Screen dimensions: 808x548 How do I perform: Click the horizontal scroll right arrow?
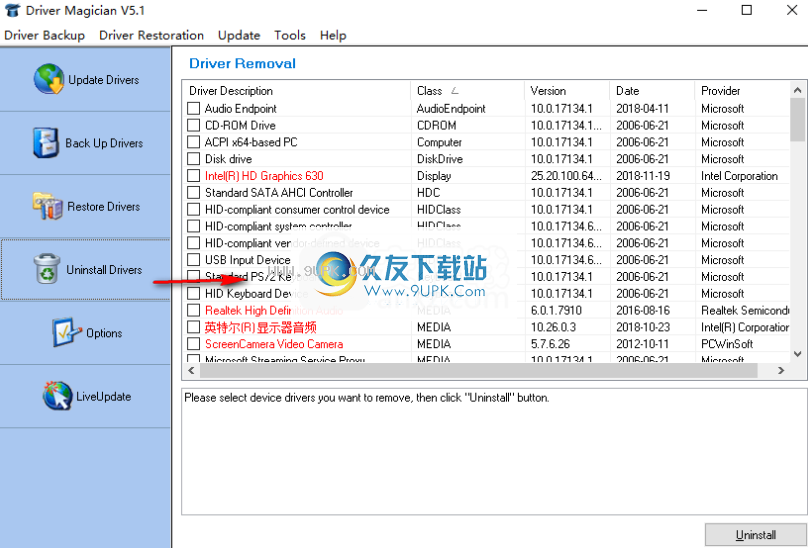[x=781, y=370]
